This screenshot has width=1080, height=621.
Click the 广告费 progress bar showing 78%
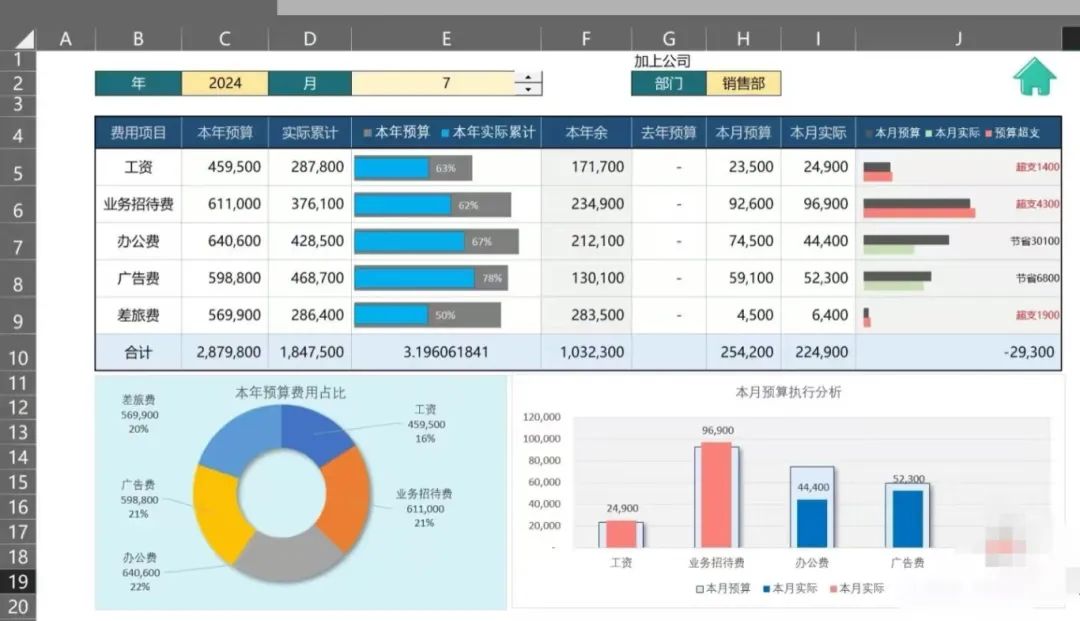click(x=430, y=279)
